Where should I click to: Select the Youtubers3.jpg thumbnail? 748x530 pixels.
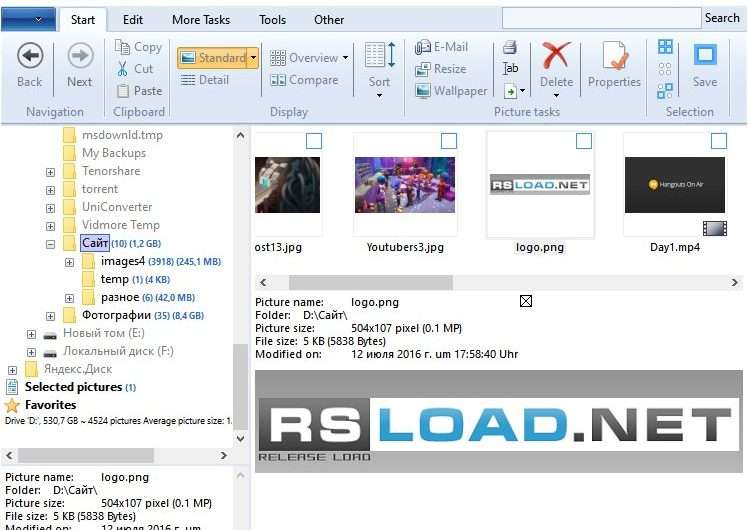pyautogui.click(x=405, y=185)
